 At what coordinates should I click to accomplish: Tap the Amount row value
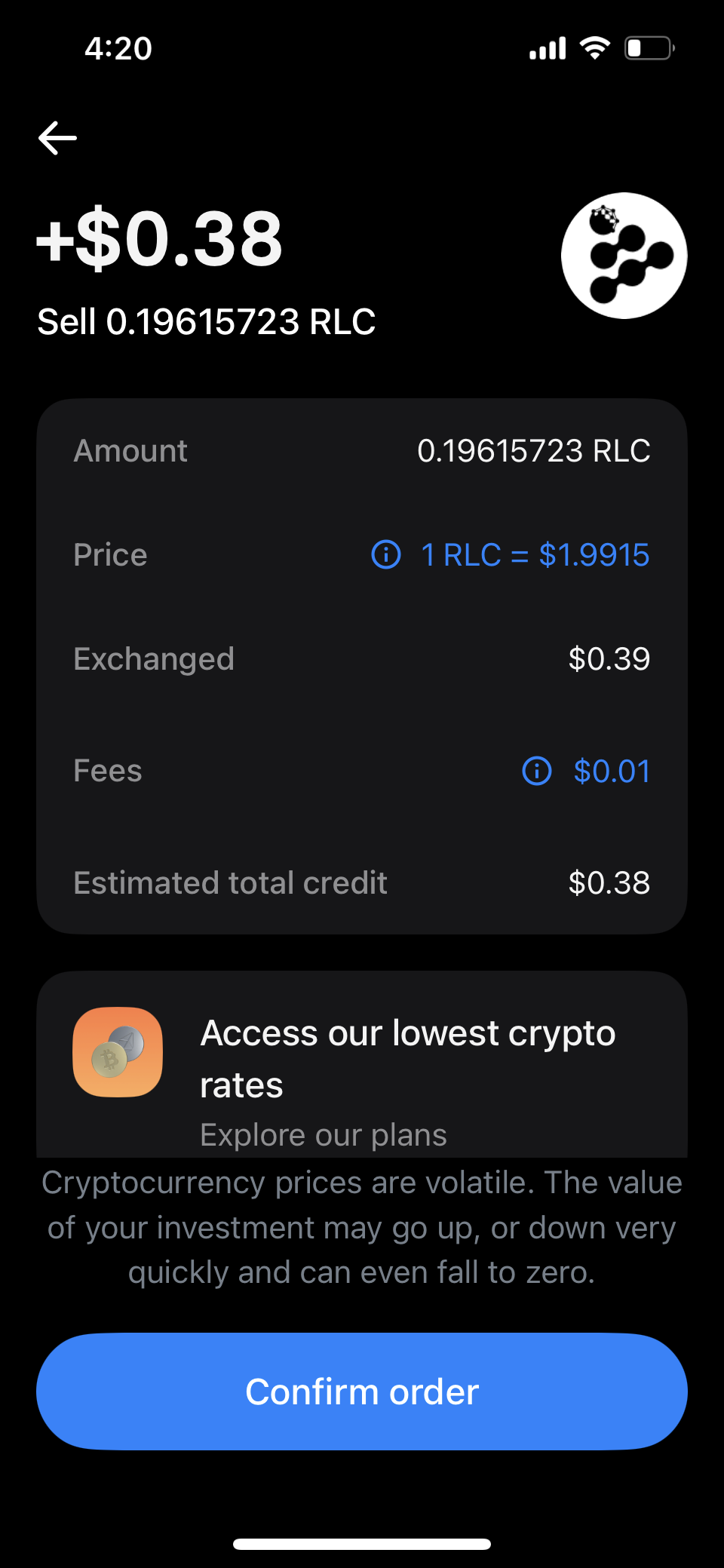click(533, 451)
